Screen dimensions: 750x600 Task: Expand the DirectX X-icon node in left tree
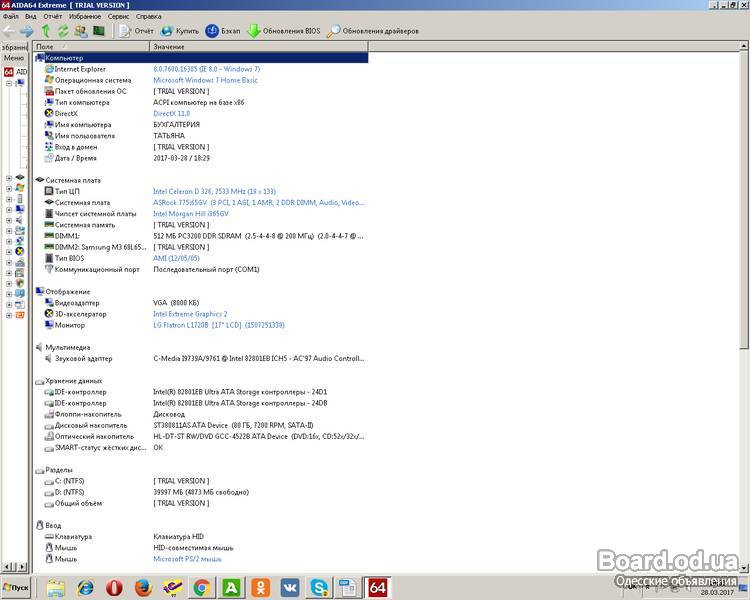(x=9, y=252)
